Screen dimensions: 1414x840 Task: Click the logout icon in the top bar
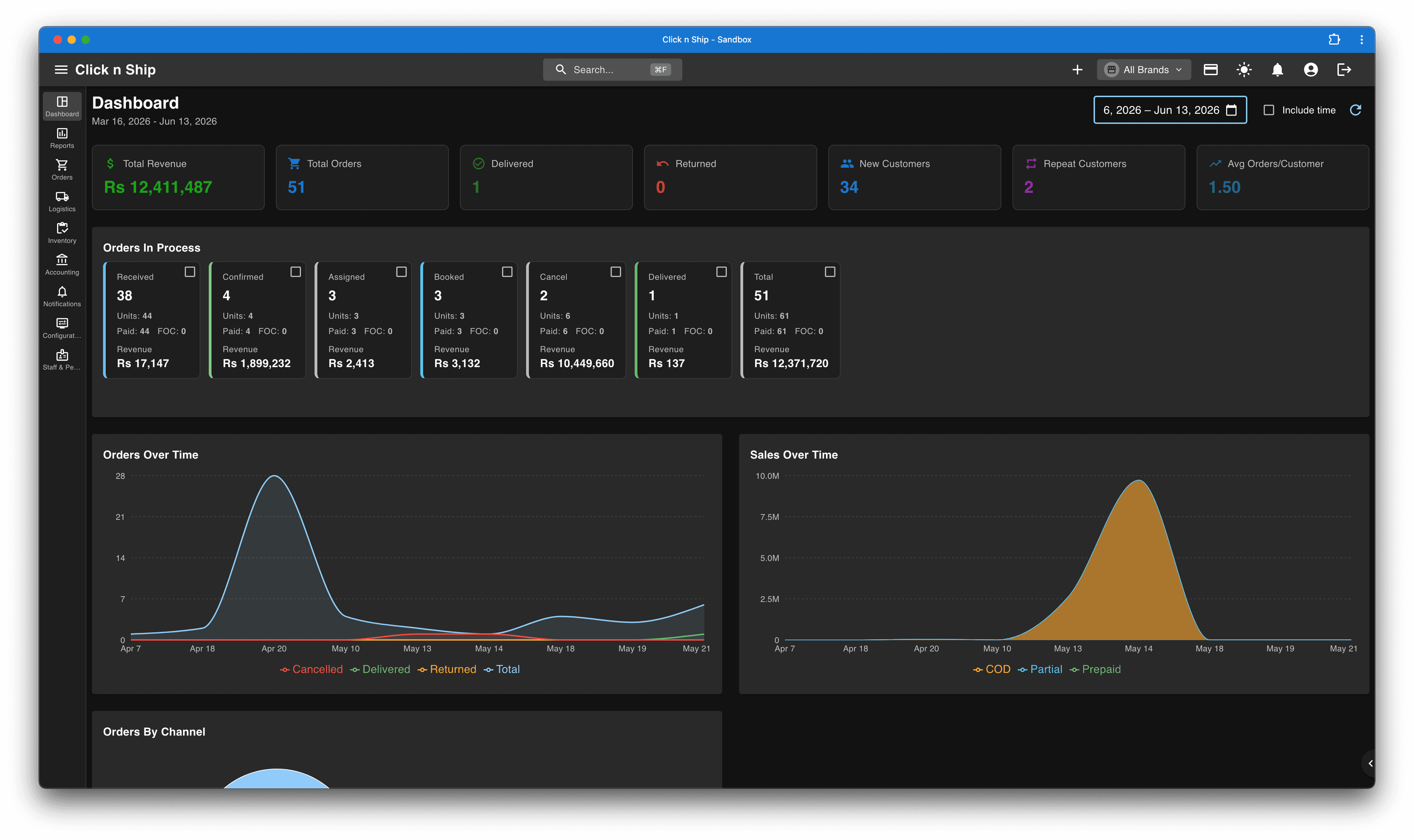coord(1344,70)
